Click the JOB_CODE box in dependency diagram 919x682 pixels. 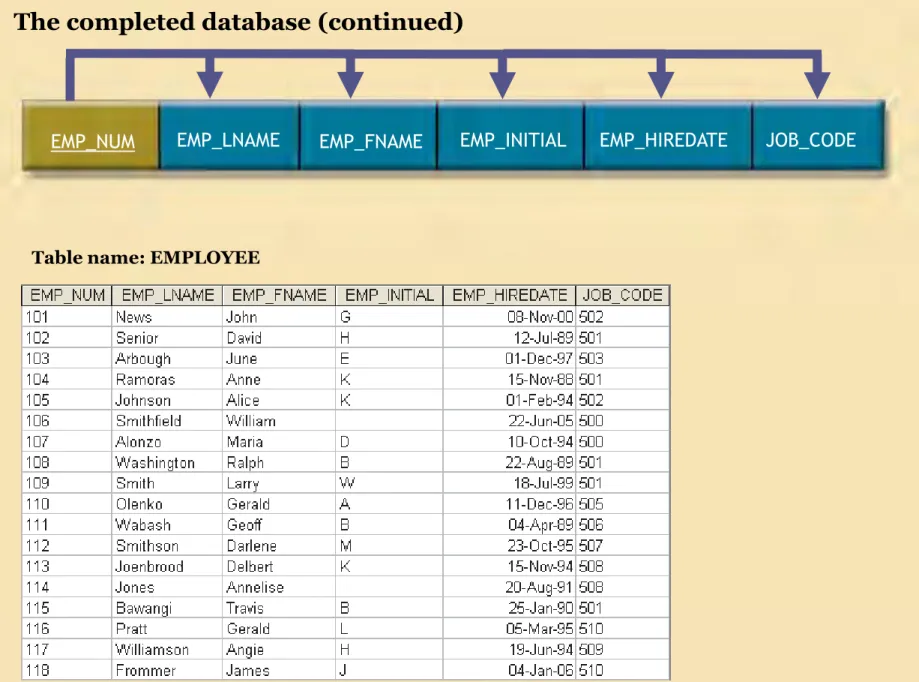818,135
